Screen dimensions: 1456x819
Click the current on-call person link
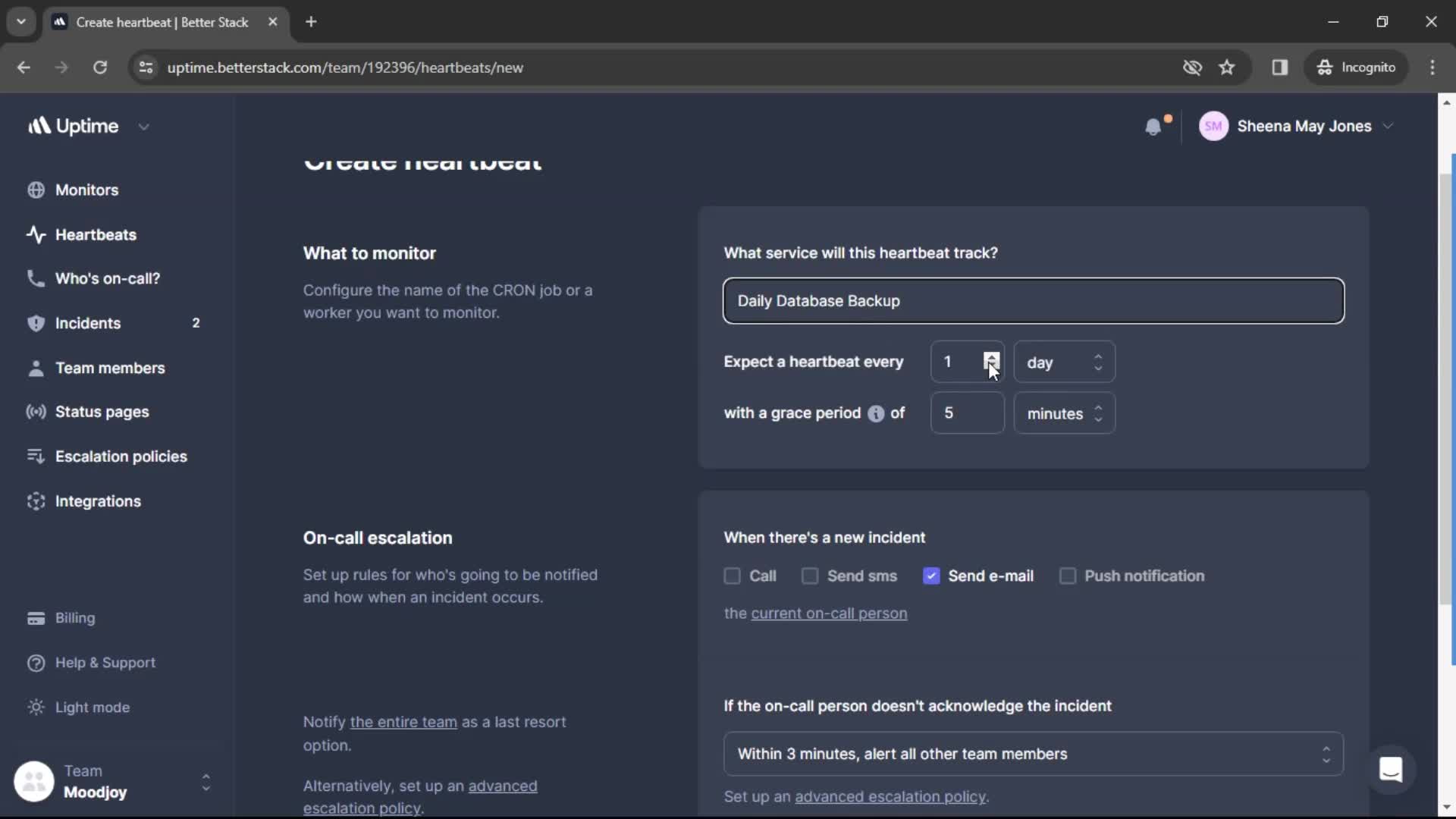(x=829, y=612)
